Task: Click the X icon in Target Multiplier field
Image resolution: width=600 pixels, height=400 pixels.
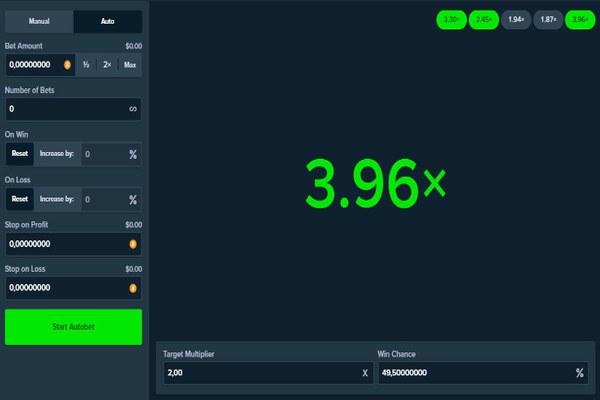Action: [x=365, y=373]
